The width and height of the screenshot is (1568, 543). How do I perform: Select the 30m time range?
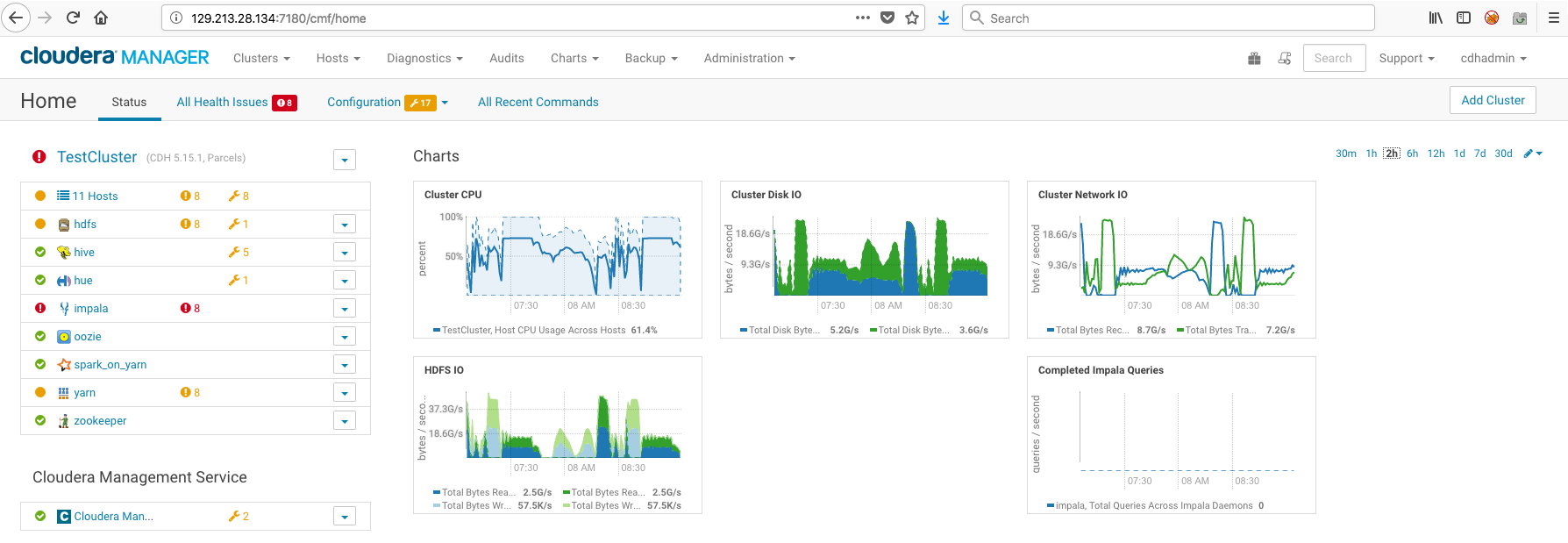(1345, 154)
